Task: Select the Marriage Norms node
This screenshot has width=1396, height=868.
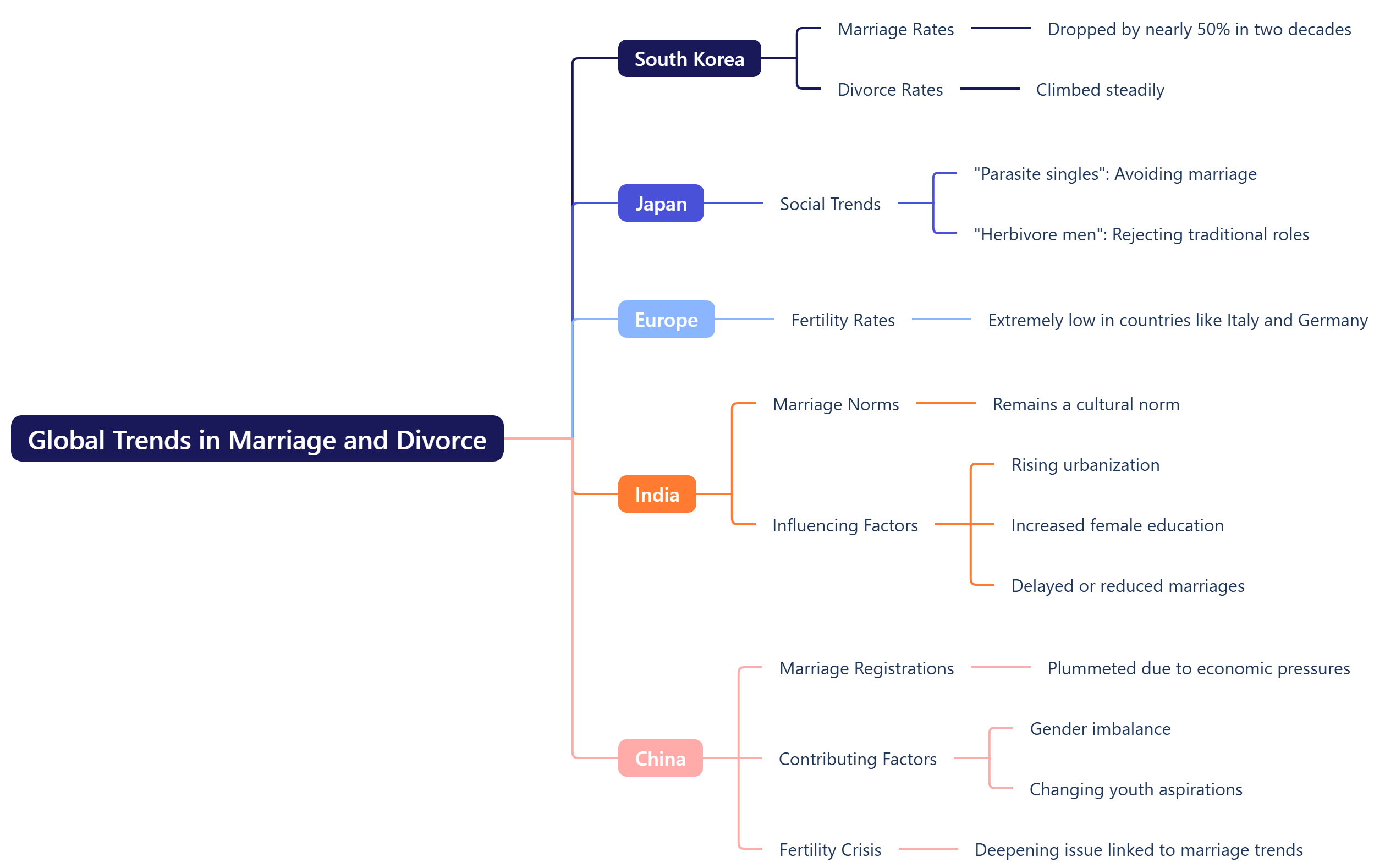Action: (x=835, y=404)
